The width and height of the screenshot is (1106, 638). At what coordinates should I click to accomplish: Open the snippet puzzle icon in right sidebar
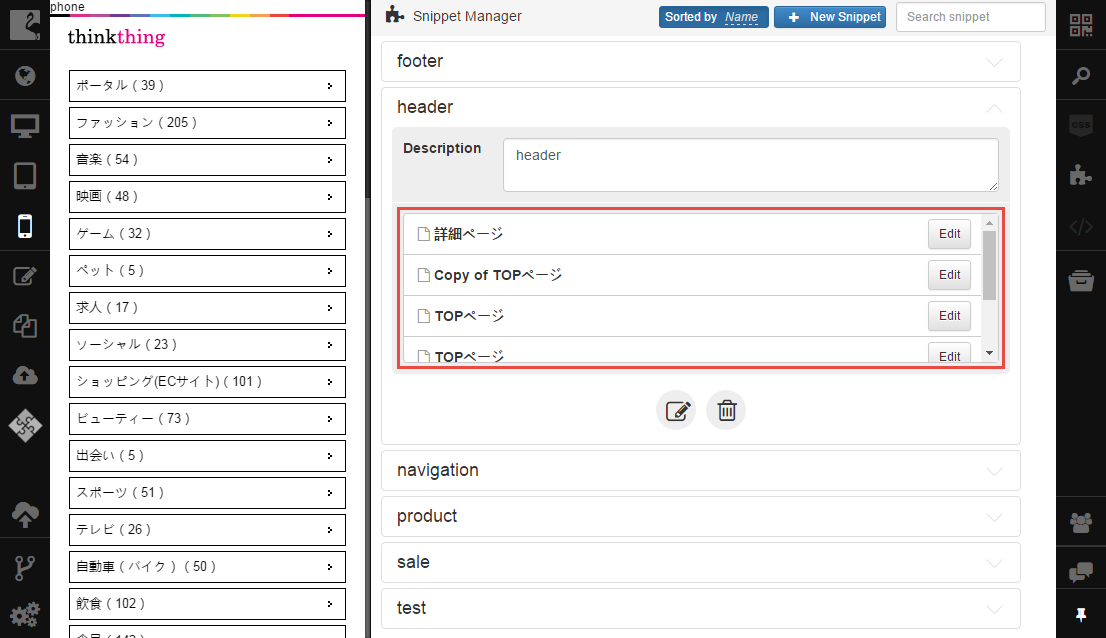point(1081,175)
